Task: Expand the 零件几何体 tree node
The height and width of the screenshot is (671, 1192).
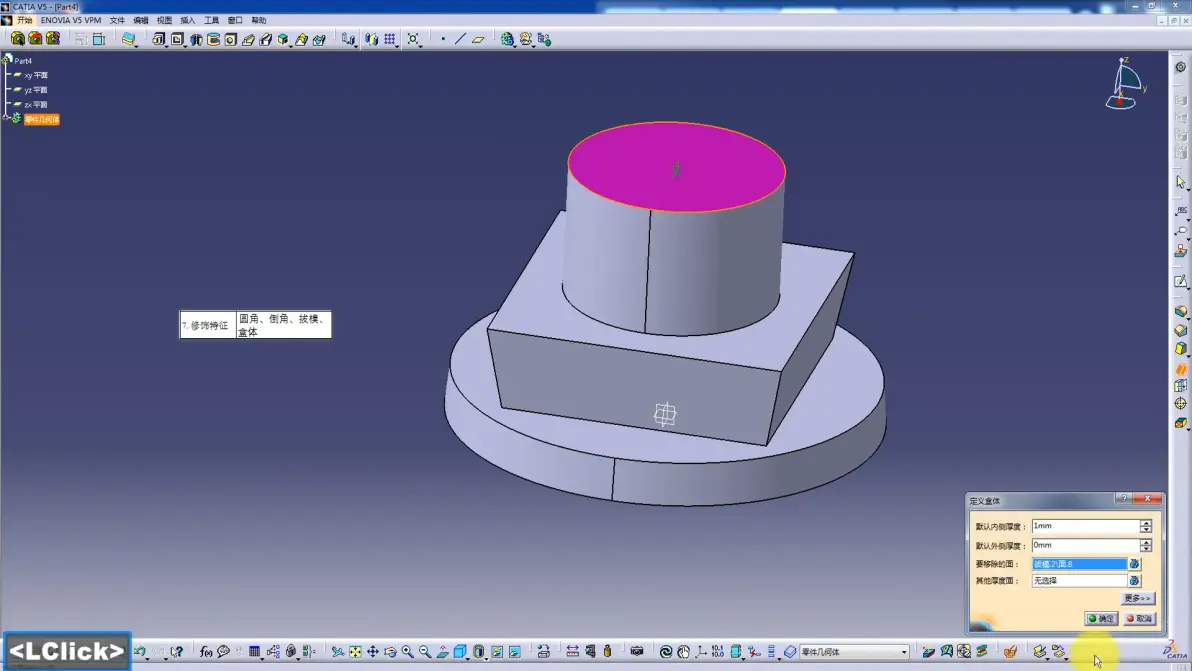Action: pyautogui.click(x=5, y=118)
